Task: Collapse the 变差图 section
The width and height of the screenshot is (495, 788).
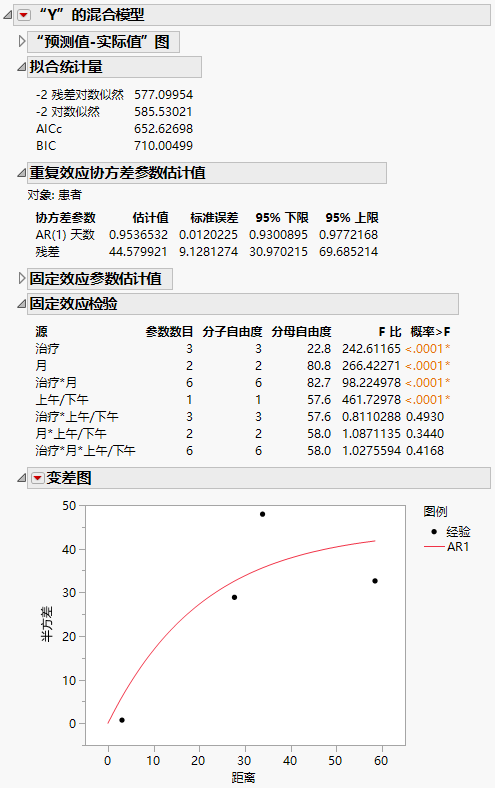Action: pos(22,478)
